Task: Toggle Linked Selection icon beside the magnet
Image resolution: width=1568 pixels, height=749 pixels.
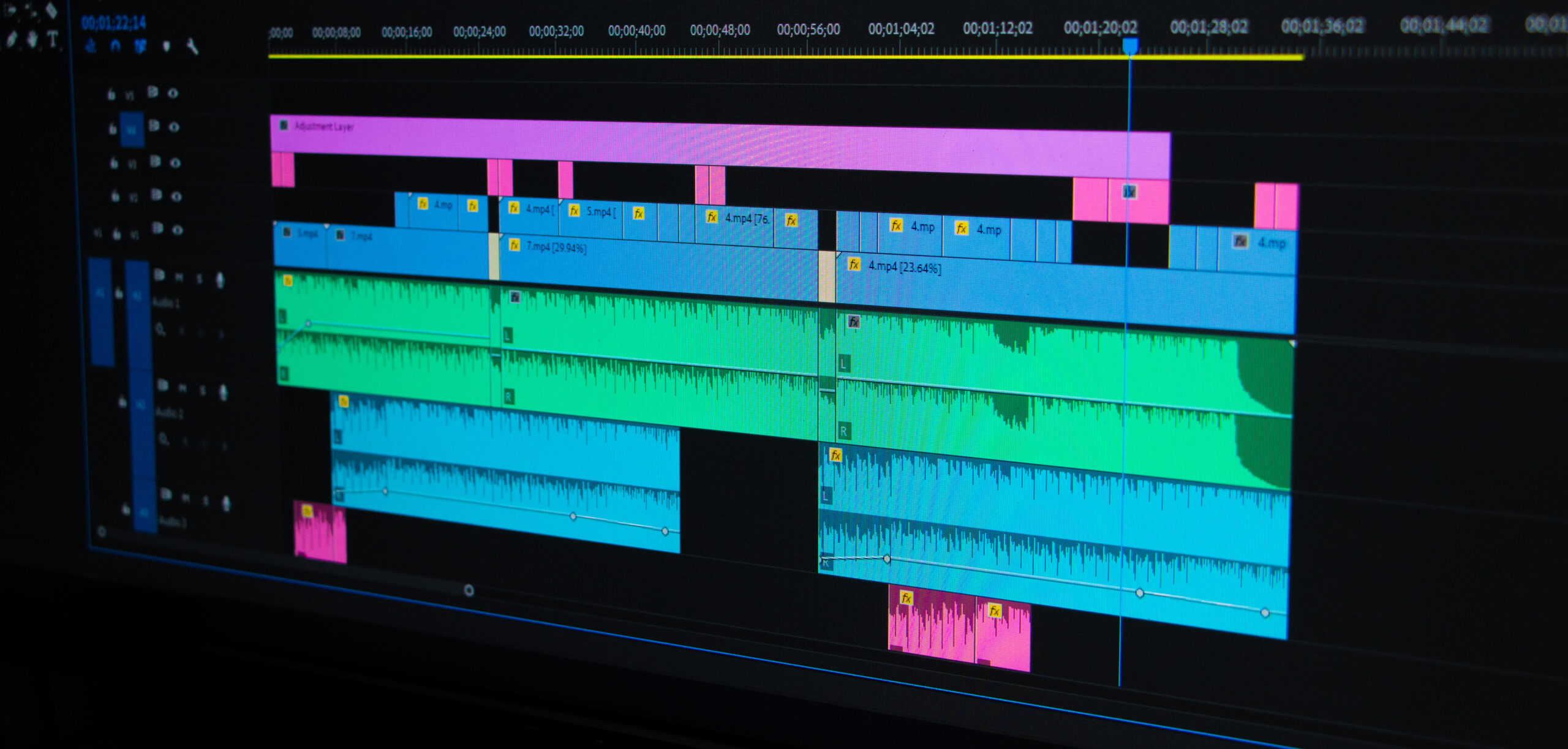Action: [x=140, y=46]
